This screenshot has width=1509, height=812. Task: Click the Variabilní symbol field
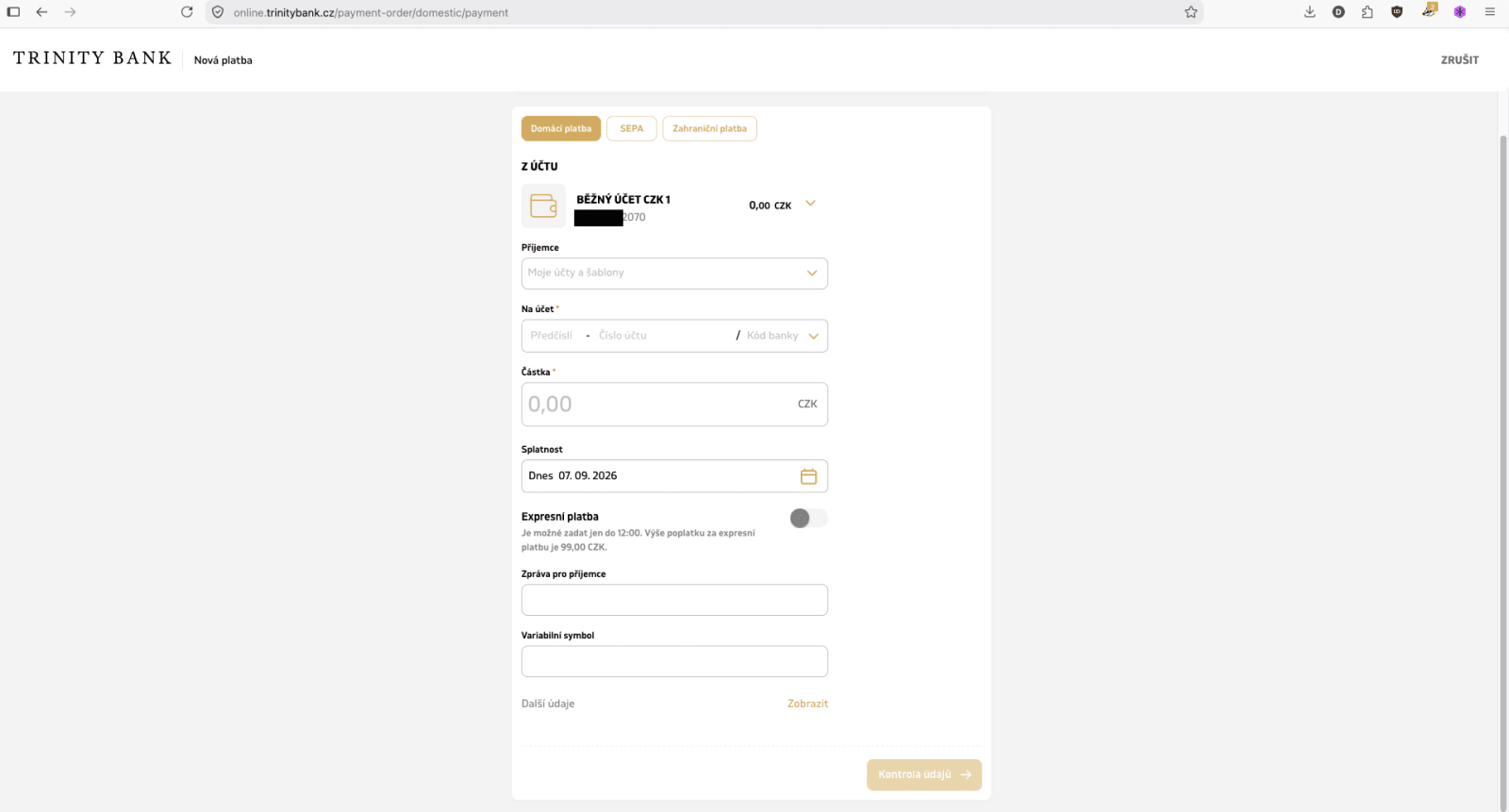tap(674, 661)
